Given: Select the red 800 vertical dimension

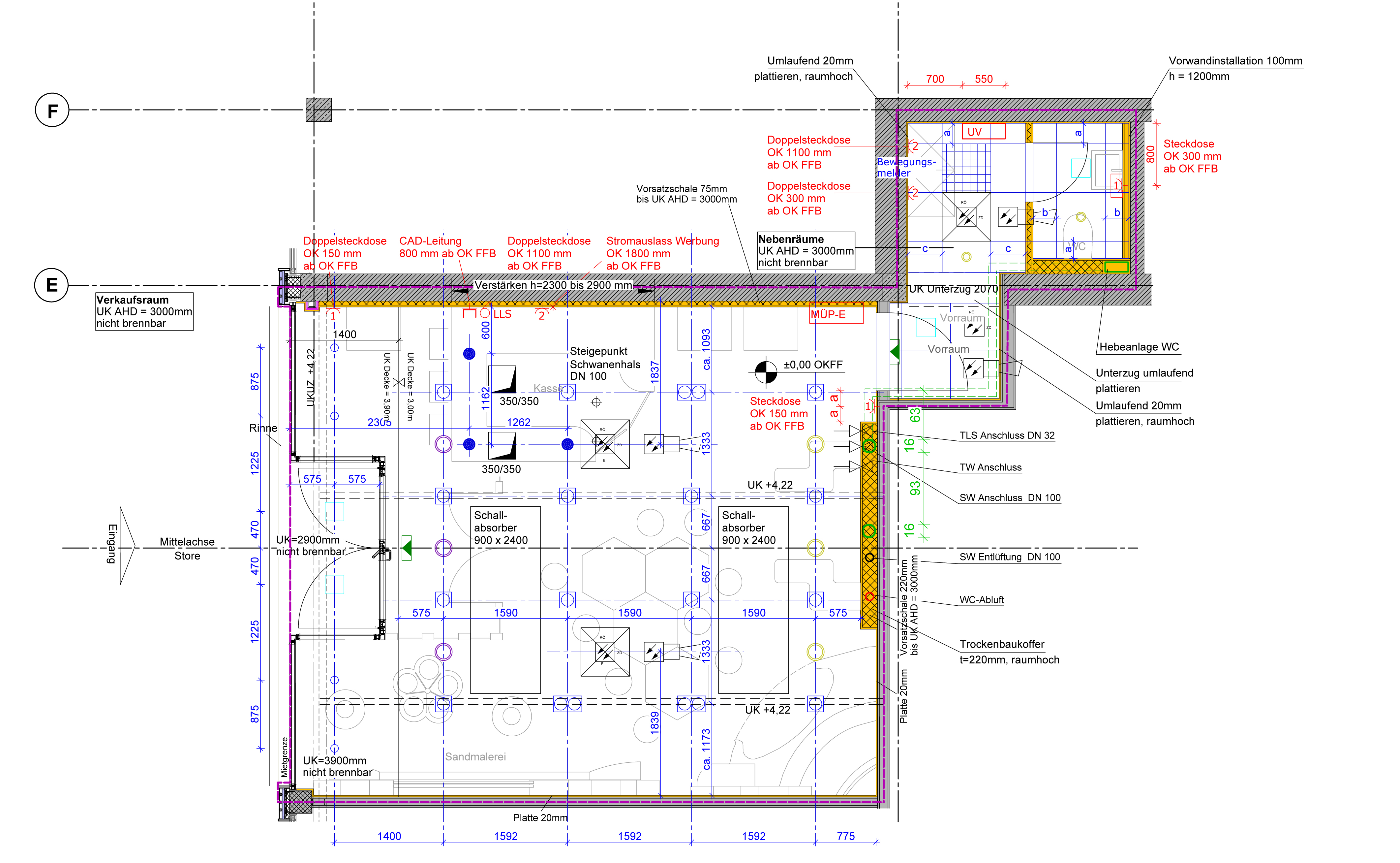Looking at the screenshot, I should 1151,154.
